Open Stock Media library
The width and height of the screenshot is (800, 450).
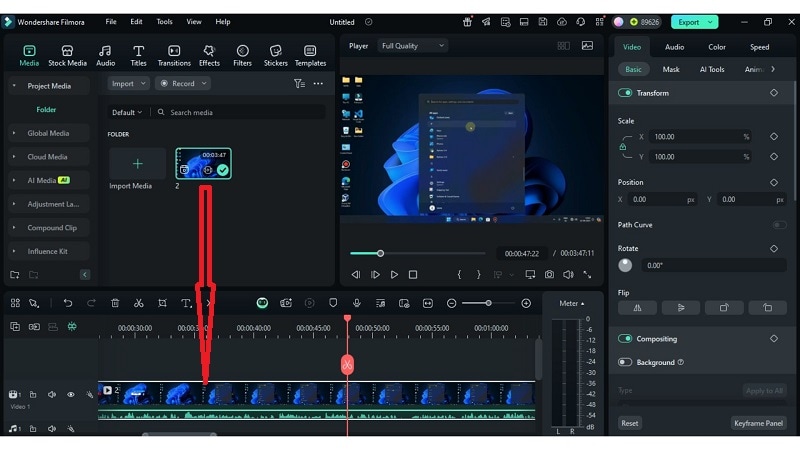[67, 56]
